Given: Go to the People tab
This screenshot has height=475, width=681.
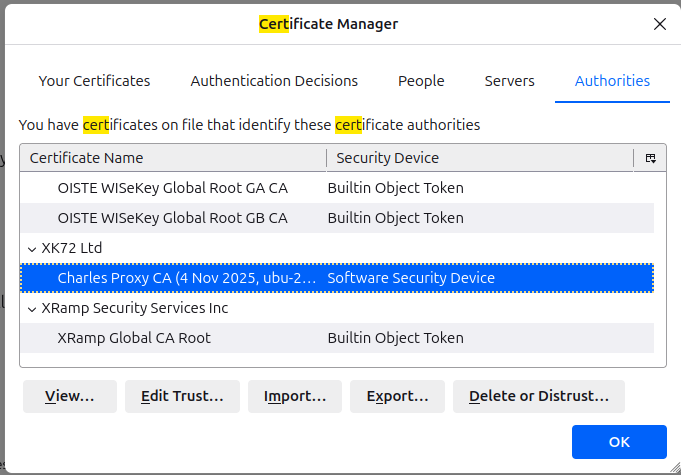Looking at the screenshot, I should (x=421, y=81).
